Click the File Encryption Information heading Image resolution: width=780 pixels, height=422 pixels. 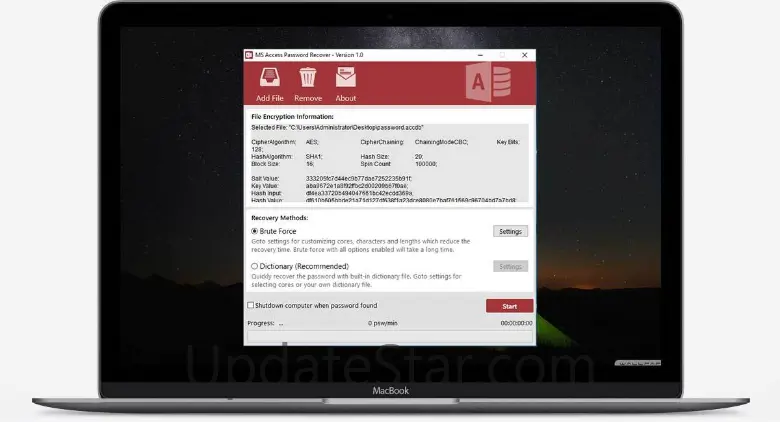coord(292,116)
